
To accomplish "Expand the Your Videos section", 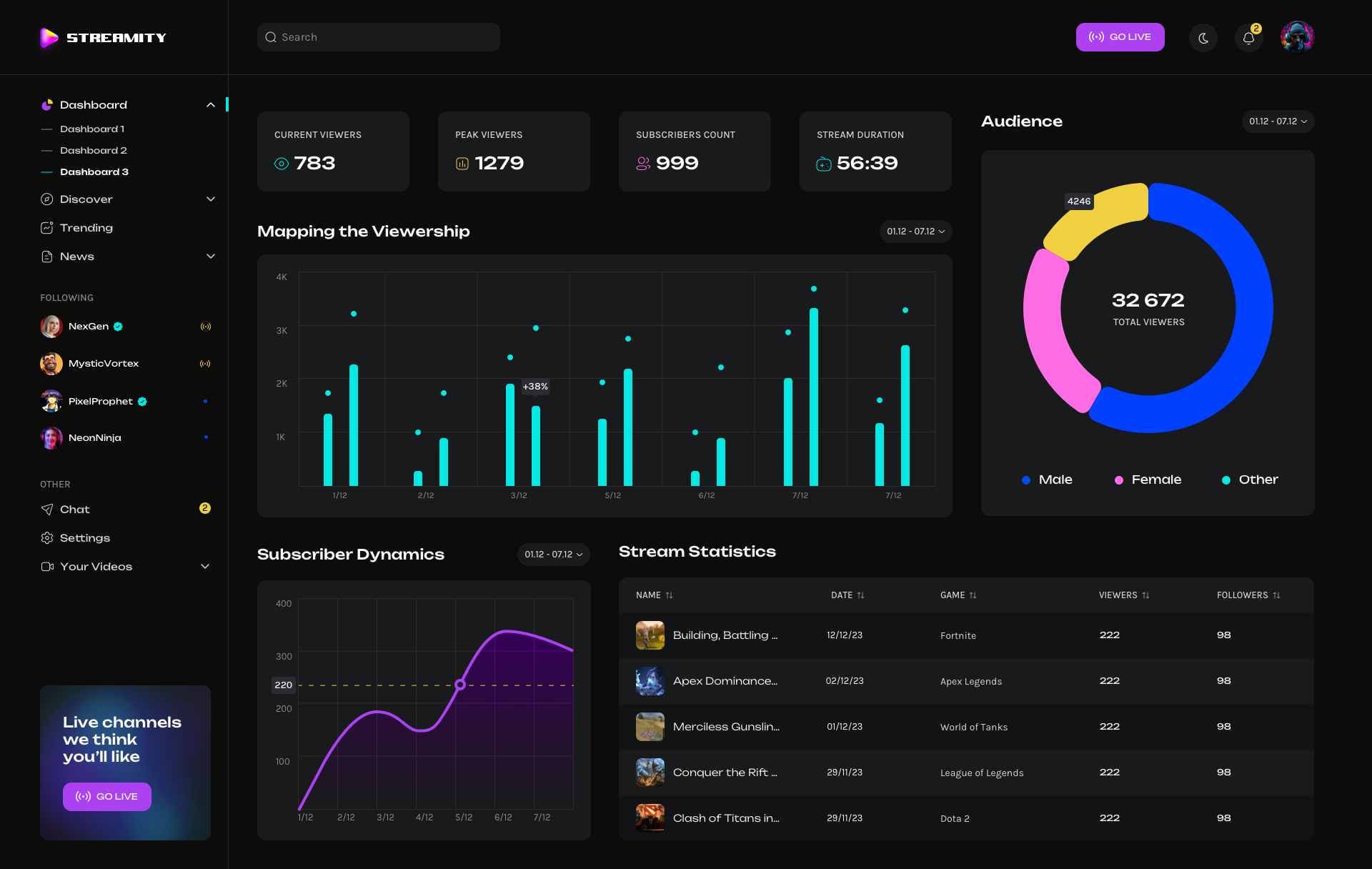I will pos(206,566).
